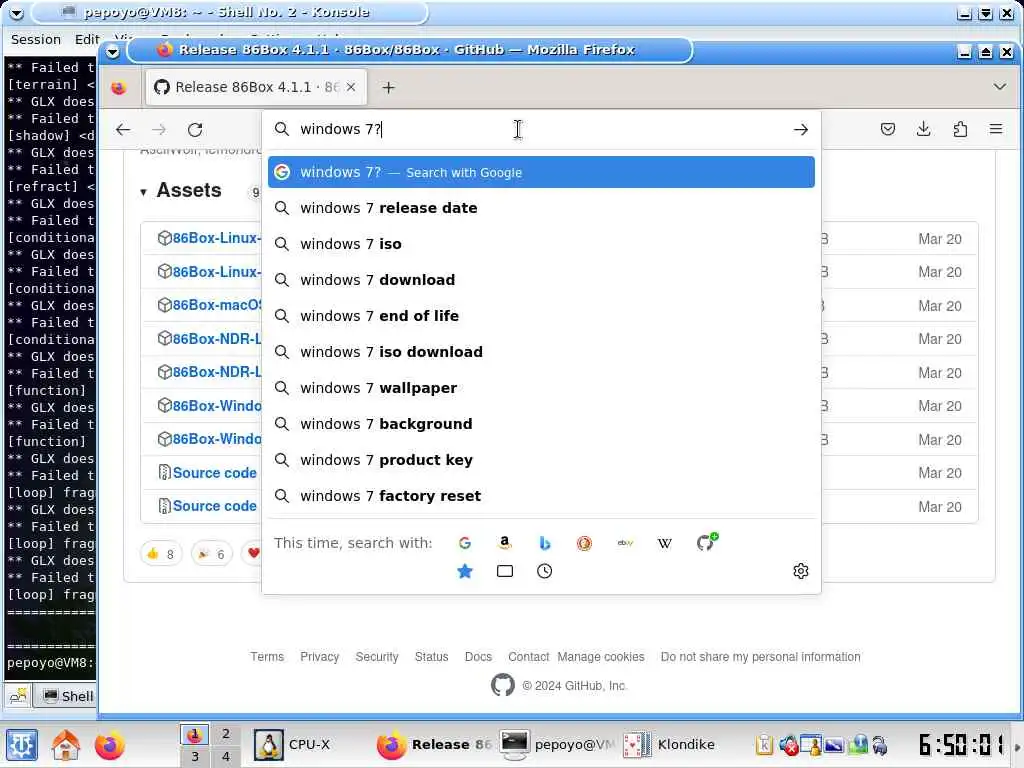Open a new Firefox tab

coord(389,88)
